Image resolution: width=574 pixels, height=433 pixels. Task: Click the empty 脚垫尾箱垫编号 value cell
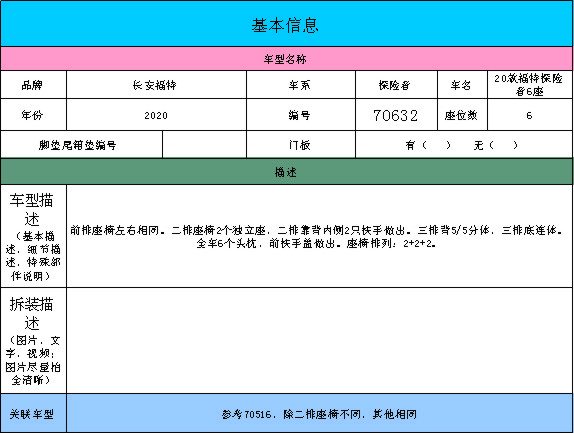click(204, 145)
